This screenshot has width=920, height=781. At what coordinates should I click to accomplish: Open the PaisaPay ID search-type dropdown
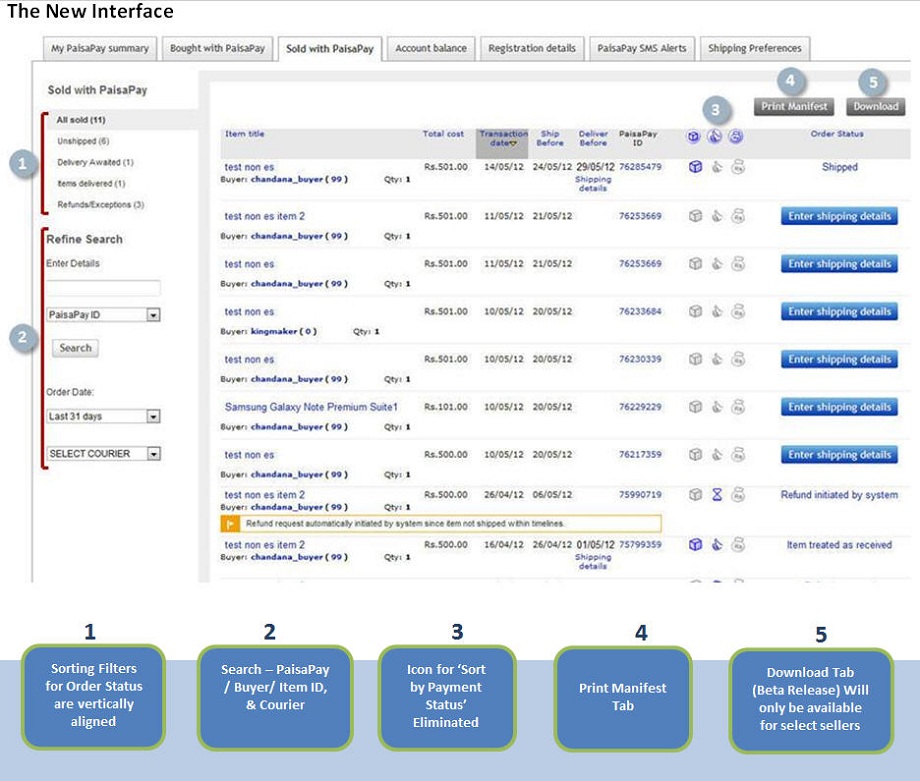tap(103, 315)
